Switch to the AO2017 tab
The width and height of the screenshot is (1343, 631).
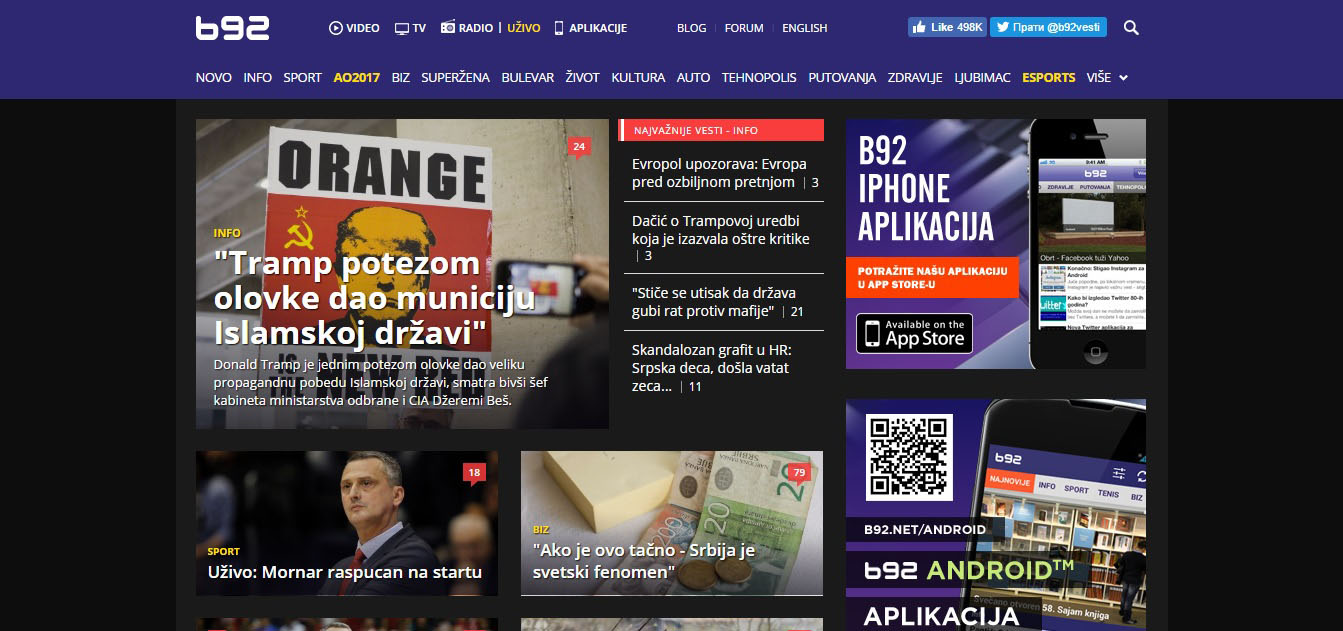(x=356, y=77)
